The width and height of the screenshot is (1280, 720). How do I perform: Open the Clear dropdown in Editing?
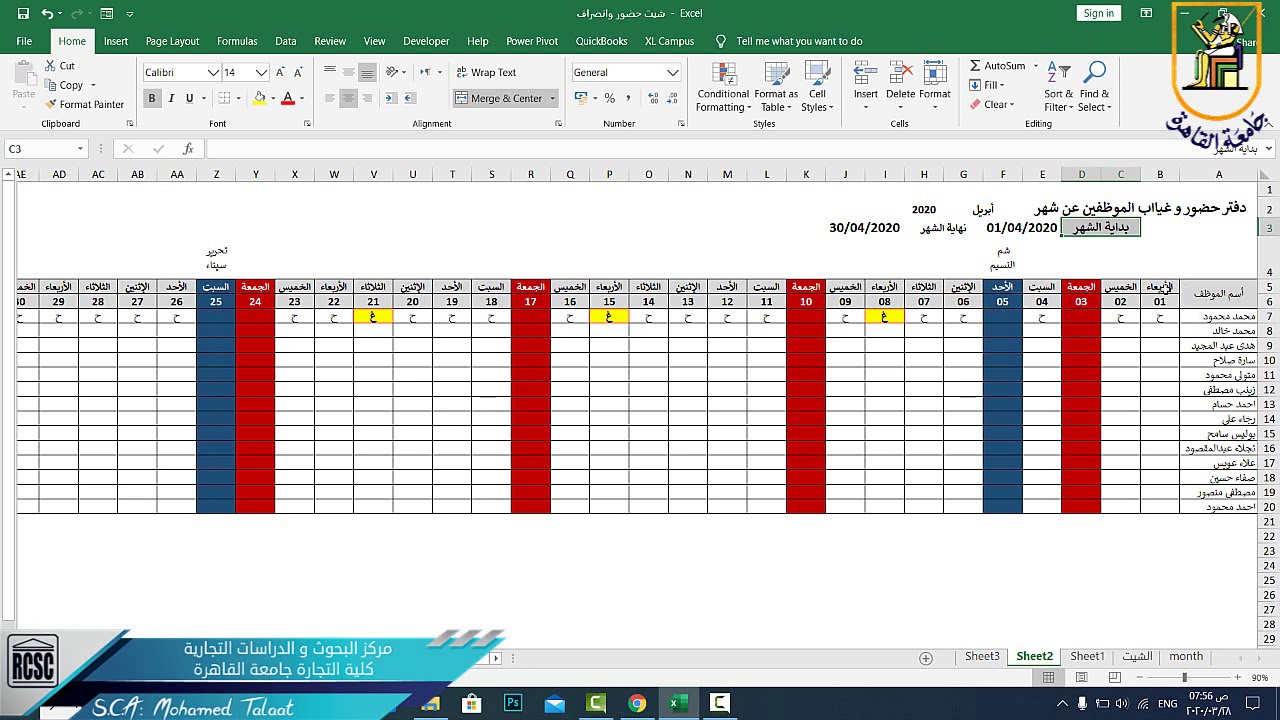992,104
